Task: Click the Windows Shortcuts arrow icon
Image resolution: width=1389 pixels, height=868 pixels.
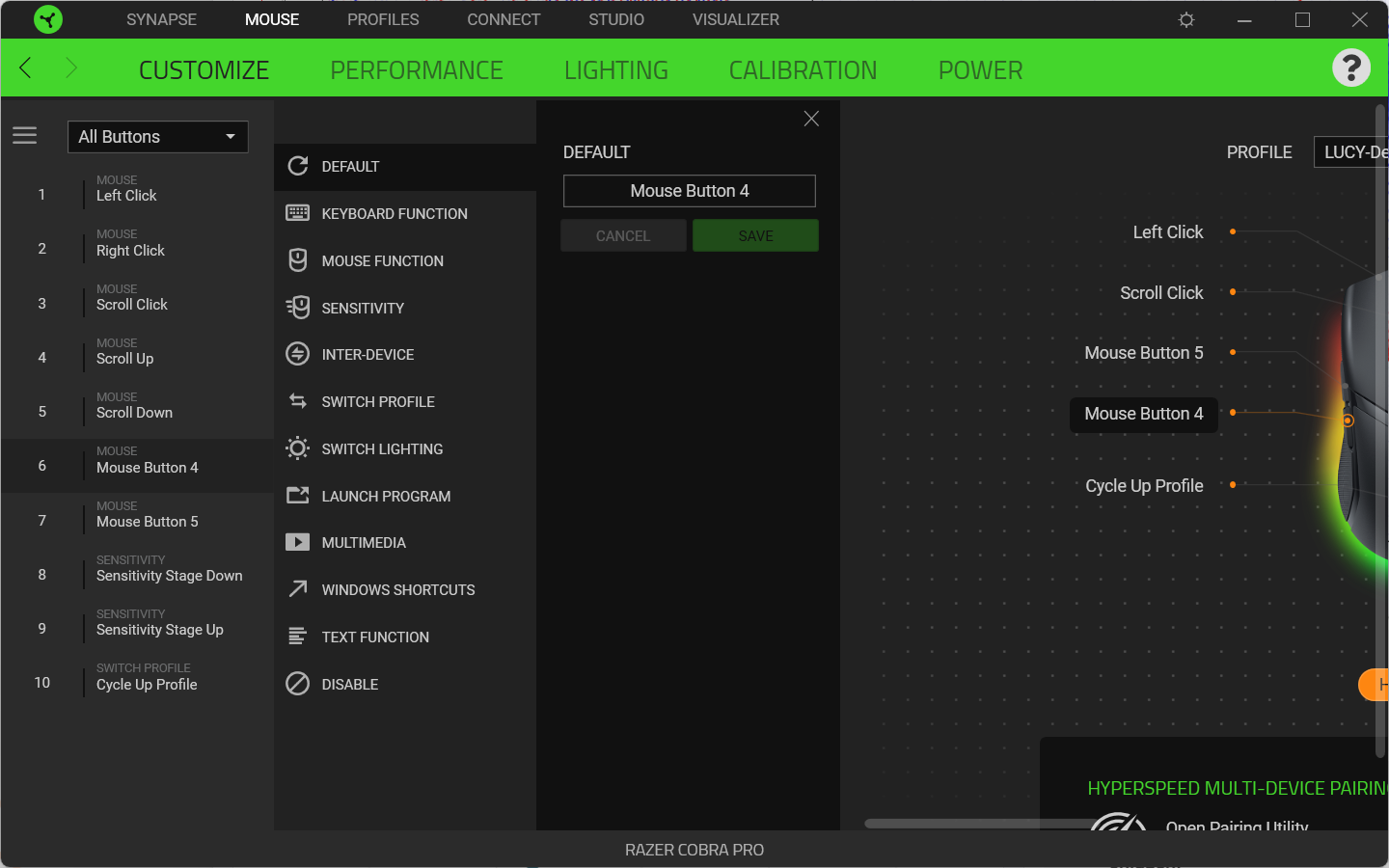Action: tap(298, 589)
